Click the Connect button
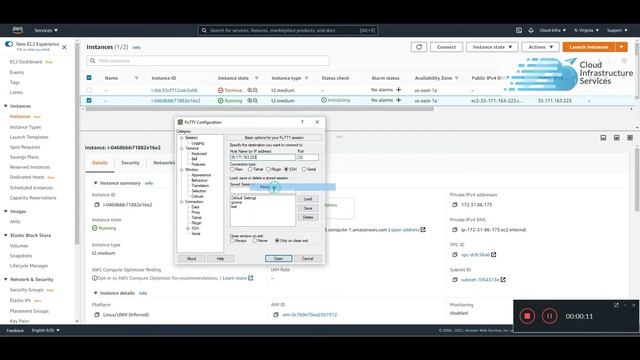The height and width of the screenshot is (360, 640). point(446,47)
